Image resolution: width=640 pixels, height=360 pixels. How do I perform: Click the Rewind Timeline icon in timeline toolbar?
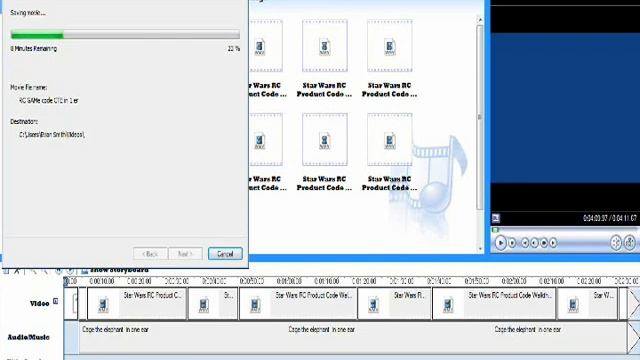click(x=58, y=271)
